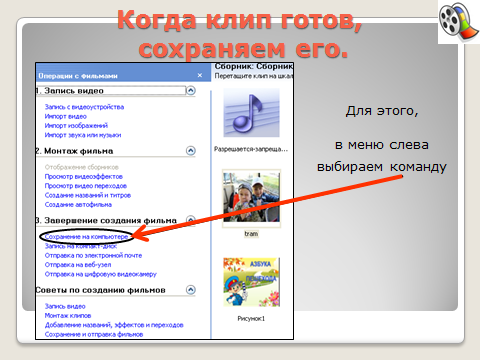Click the Movie Maker film reel icon
This screenshot has height=360, width=480.
tap(459, 21)
